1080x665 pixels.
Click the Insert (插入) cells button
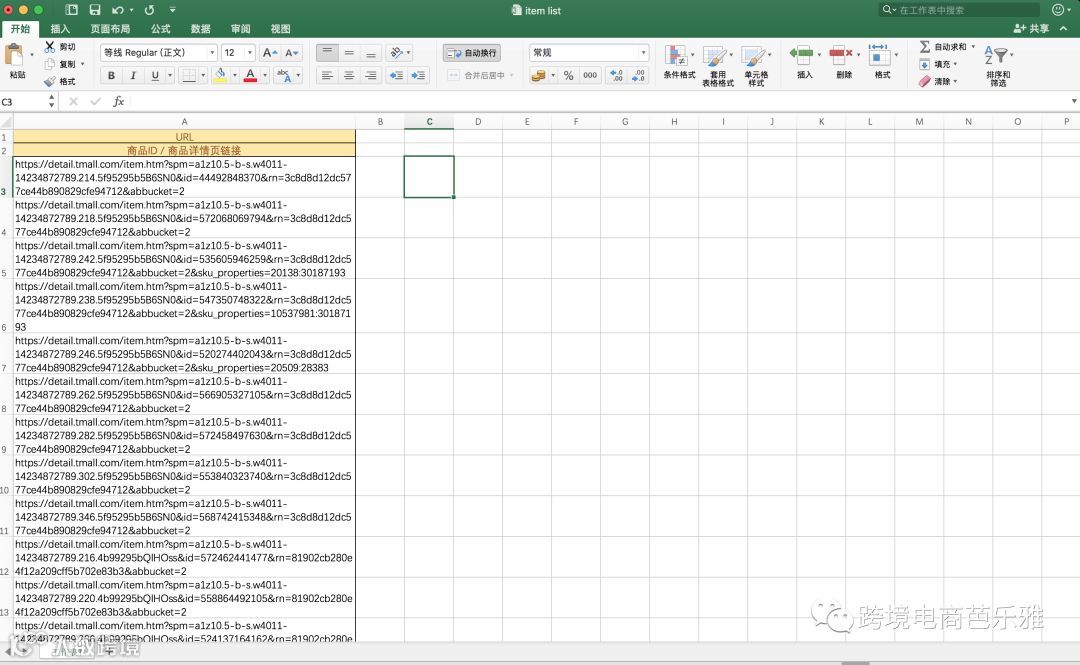pos(804,62)
